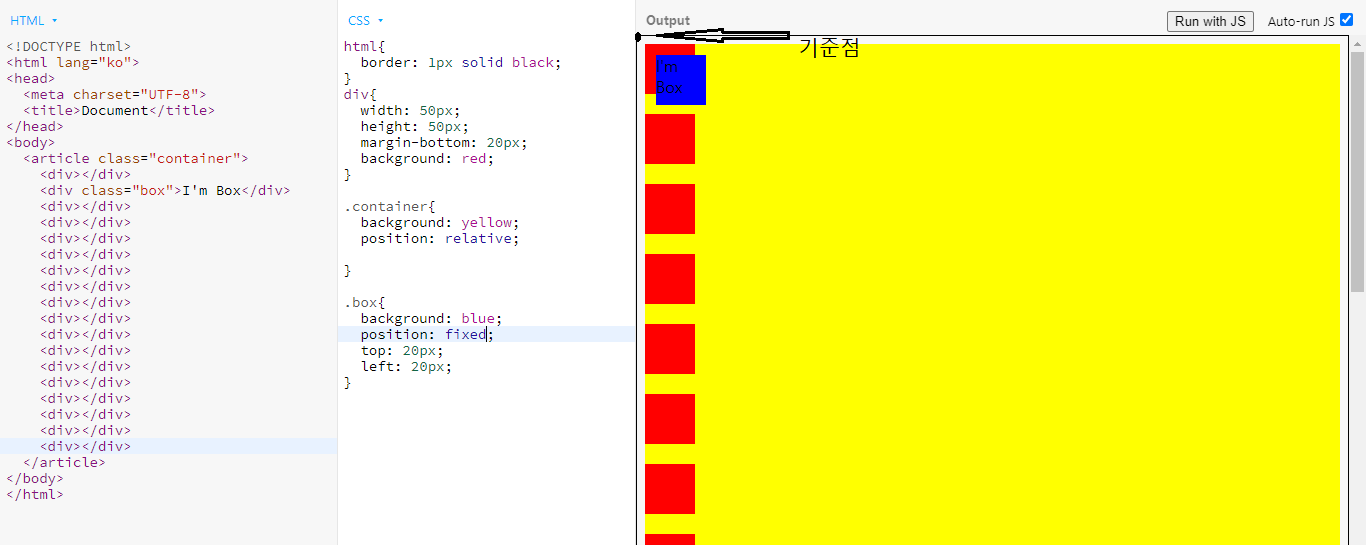Click the closing "</body>" tag line
The image size is (1366, 545).
coord(35,478)
